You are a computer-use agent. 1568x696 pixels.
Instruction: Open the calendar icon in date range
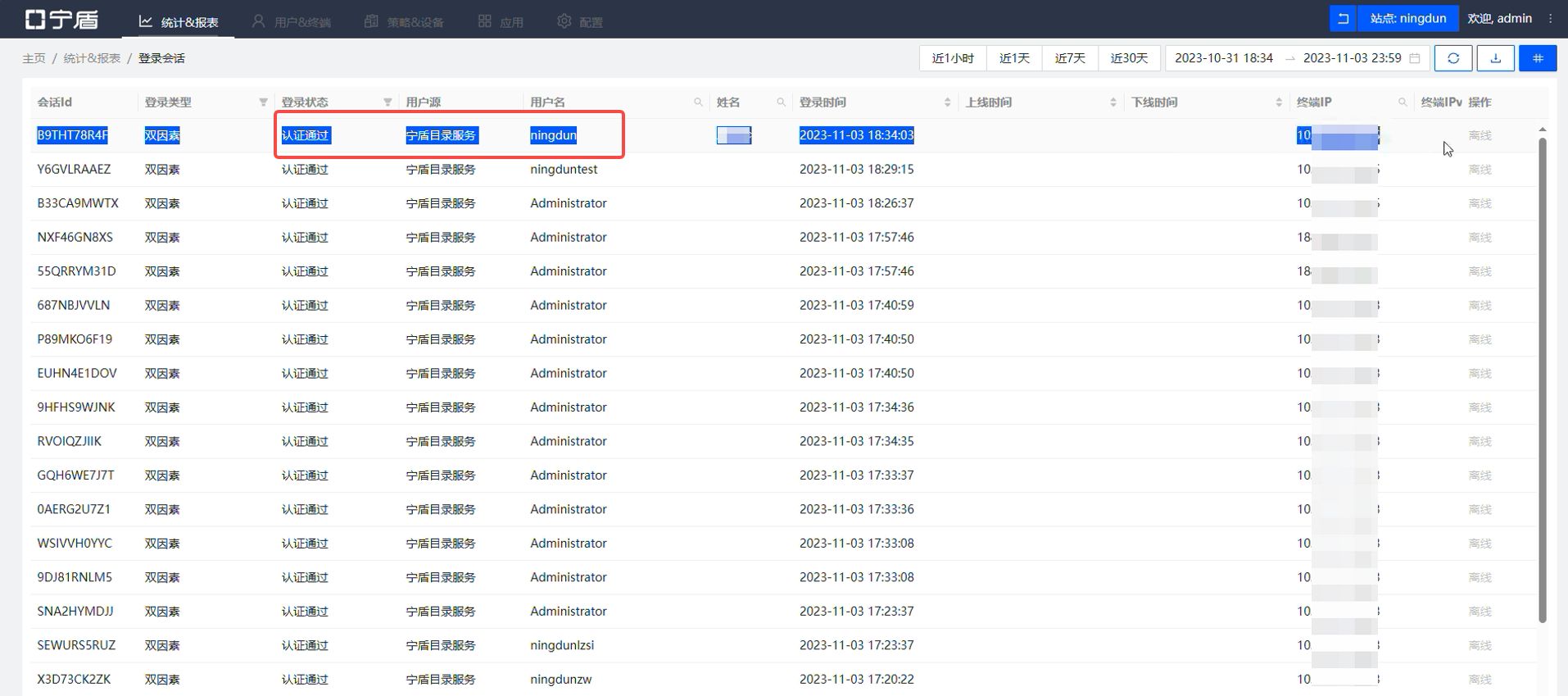1414,58
